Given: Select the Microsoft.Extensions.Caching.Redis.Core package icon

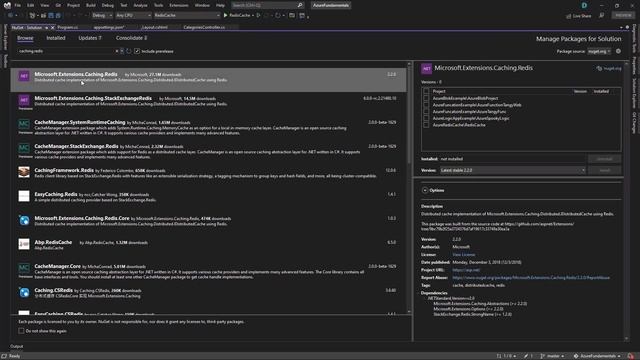Looking at the screenshot, I should coord(24,220).
